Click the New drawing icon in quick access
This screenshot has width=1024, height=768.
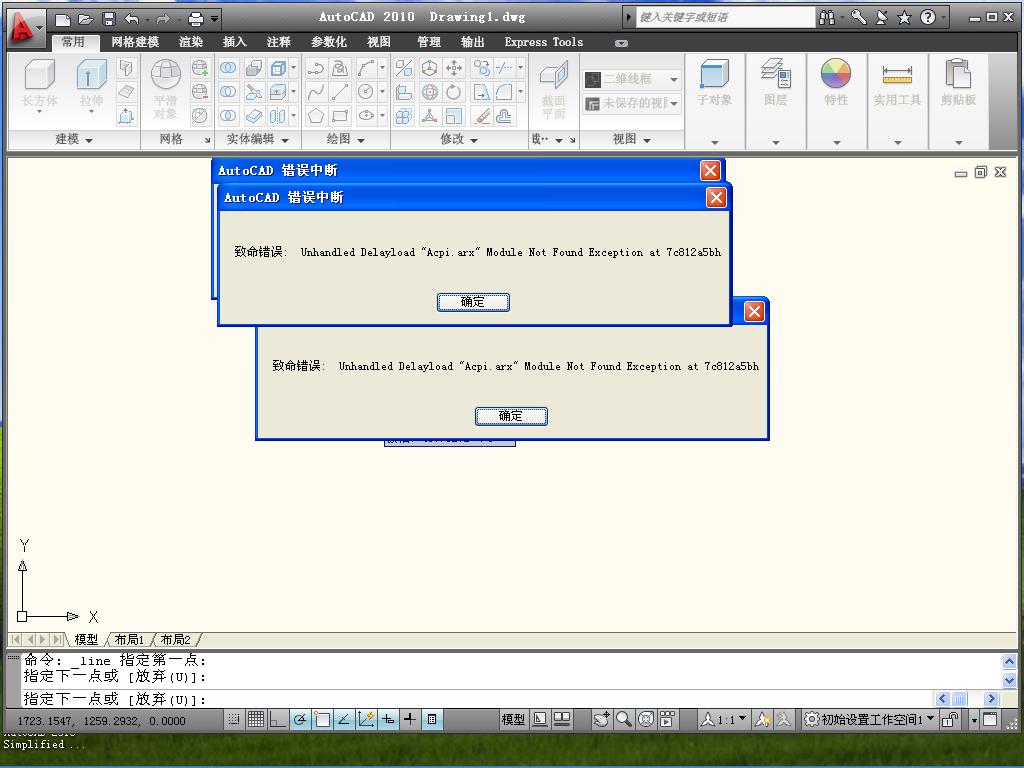(63, 19)
